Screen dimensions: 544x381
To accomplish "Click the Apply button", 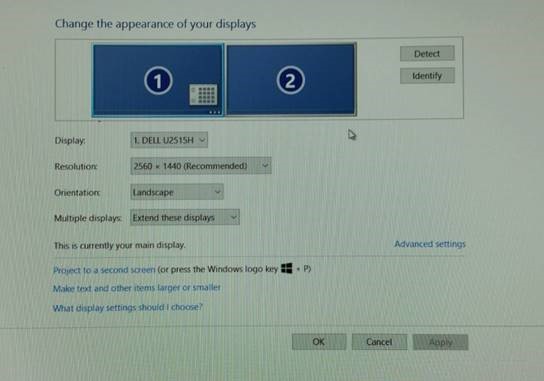I will (x=440, y=342).
